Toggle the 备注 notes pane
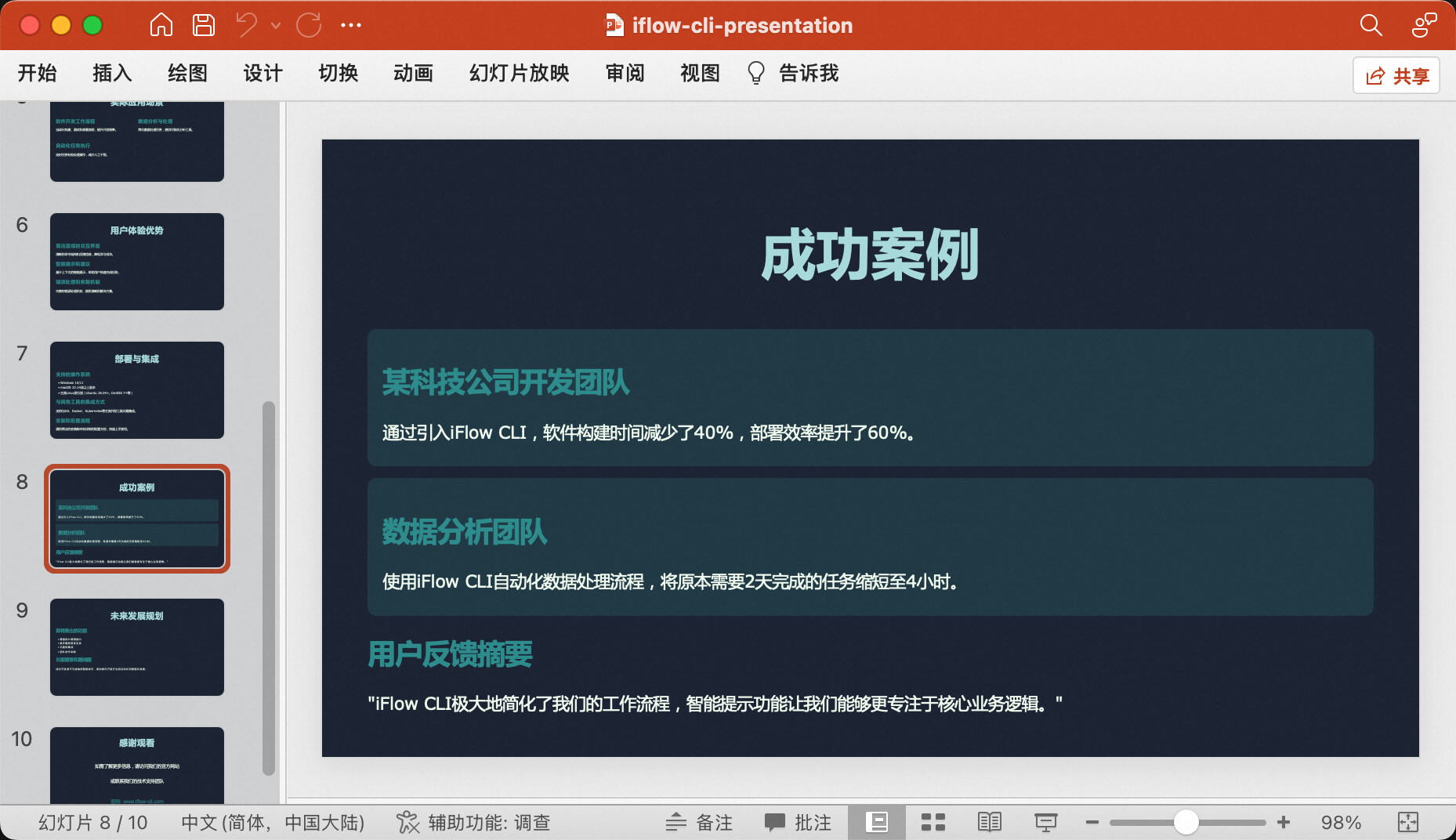 pyautogui.click(x=699, y=822)
